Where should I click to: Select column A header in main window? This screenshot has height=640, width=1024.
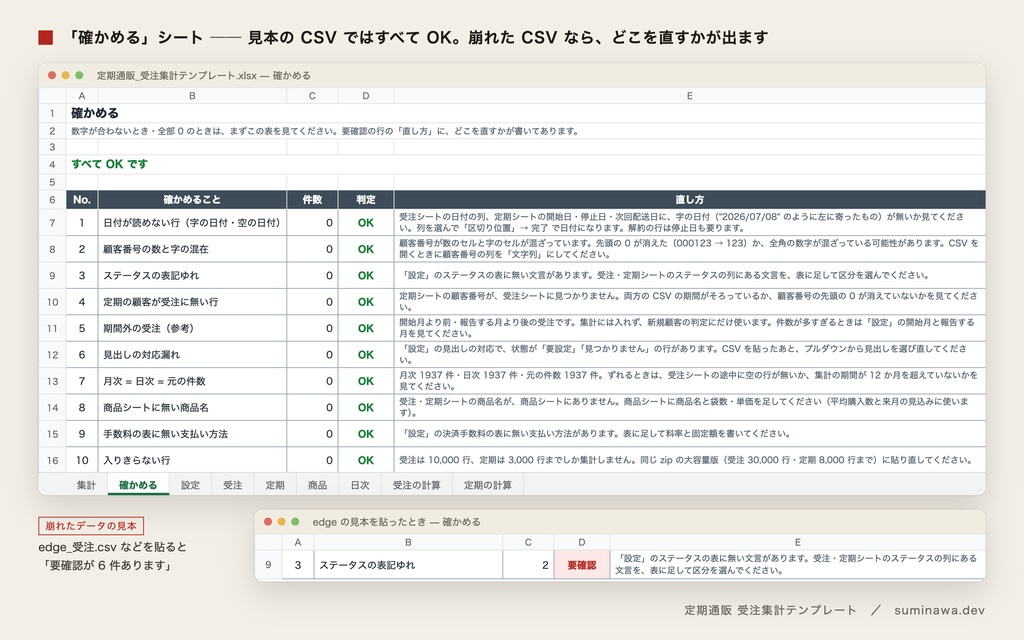(x=82, y=96)
